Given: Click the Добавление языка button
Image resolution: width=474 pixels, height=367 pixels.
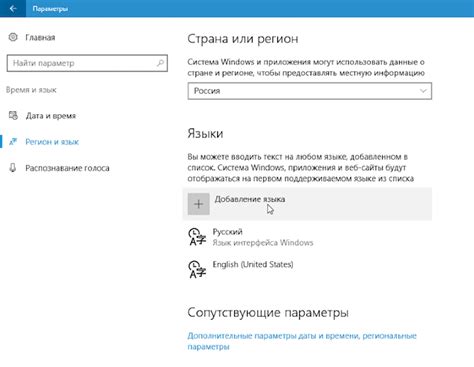Looking at the screenshot, I should pos(307,204).
